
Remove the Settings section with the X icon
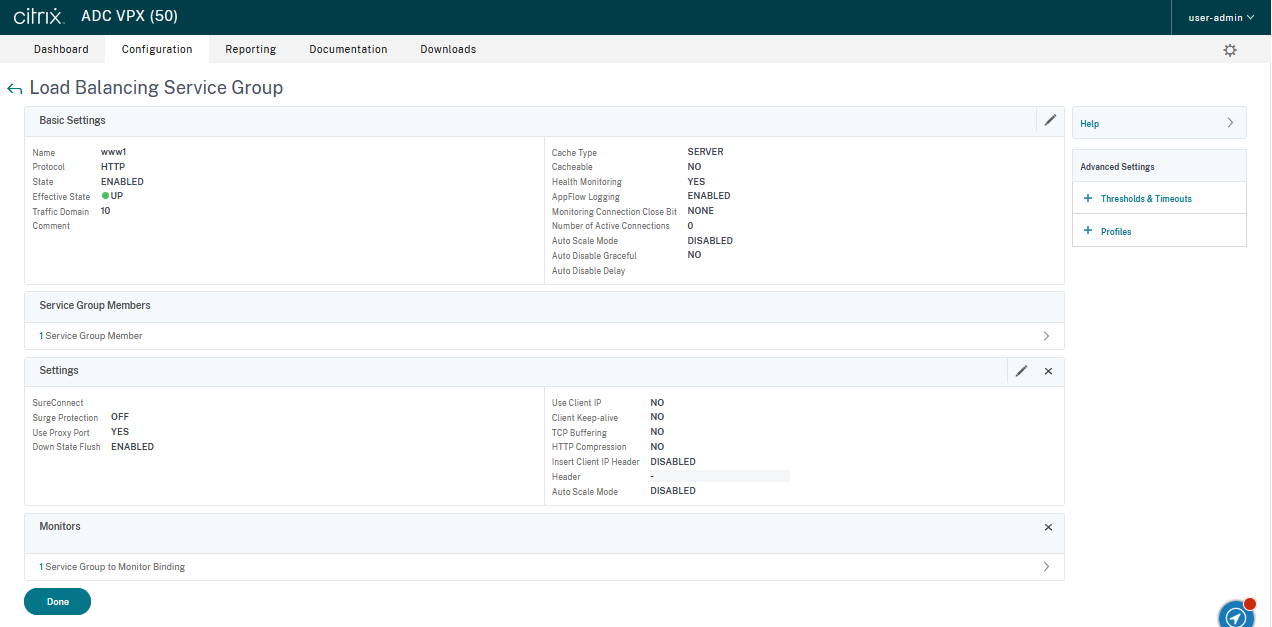(1048, 371)
